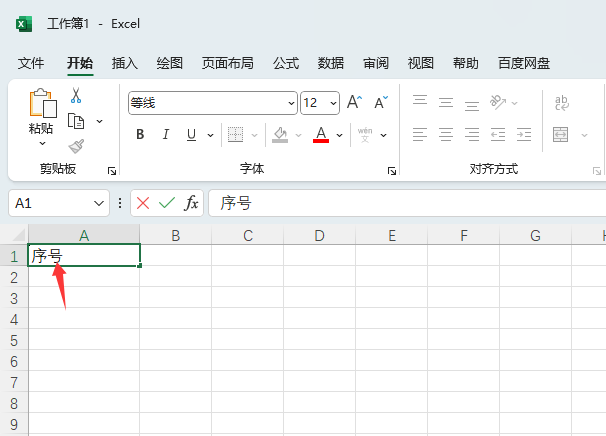Click the Increase Font Size icon
Image resolution: width=606 pixels, height=436 pixels.
(x=354, y=102)
